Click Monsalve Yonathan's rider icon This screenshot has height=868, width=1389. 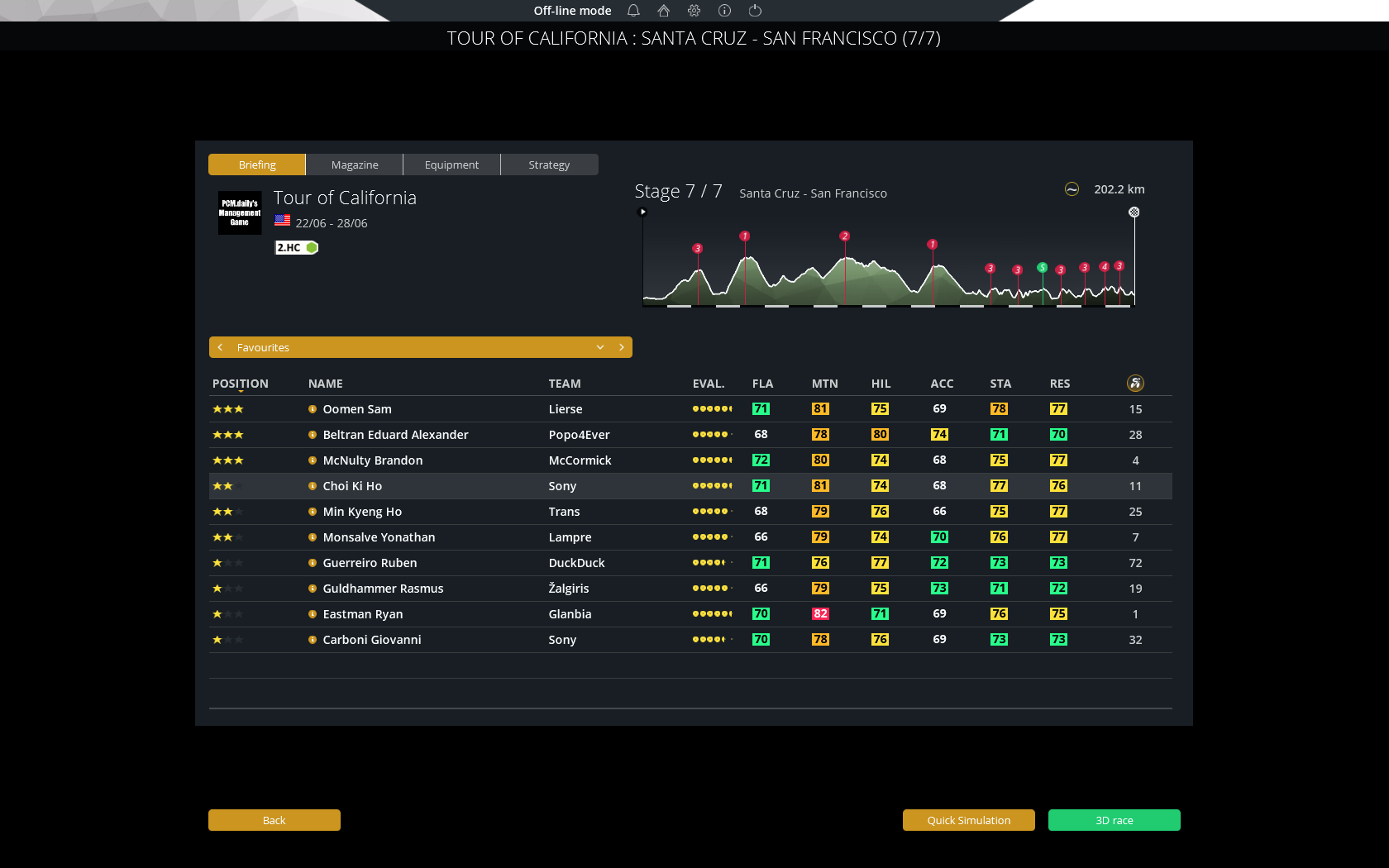click(313, 537)
